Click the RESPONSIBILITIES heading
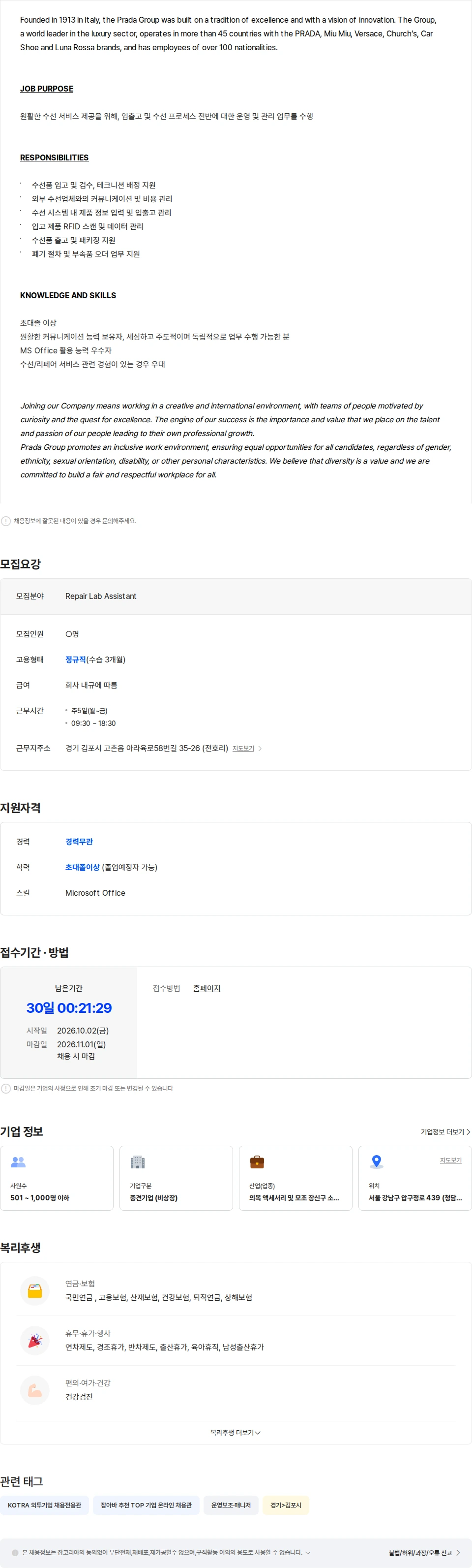 (54, 157)
